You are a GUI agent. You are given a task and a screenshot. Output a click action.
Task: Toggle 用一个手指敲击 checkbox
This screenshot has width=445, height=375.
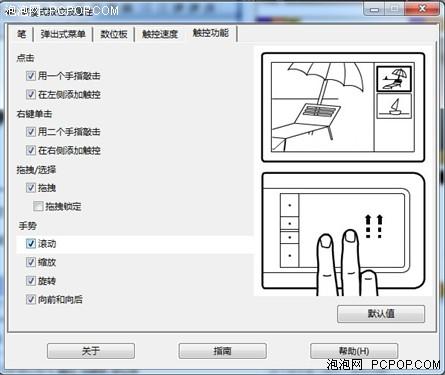(x=31, y=76)
